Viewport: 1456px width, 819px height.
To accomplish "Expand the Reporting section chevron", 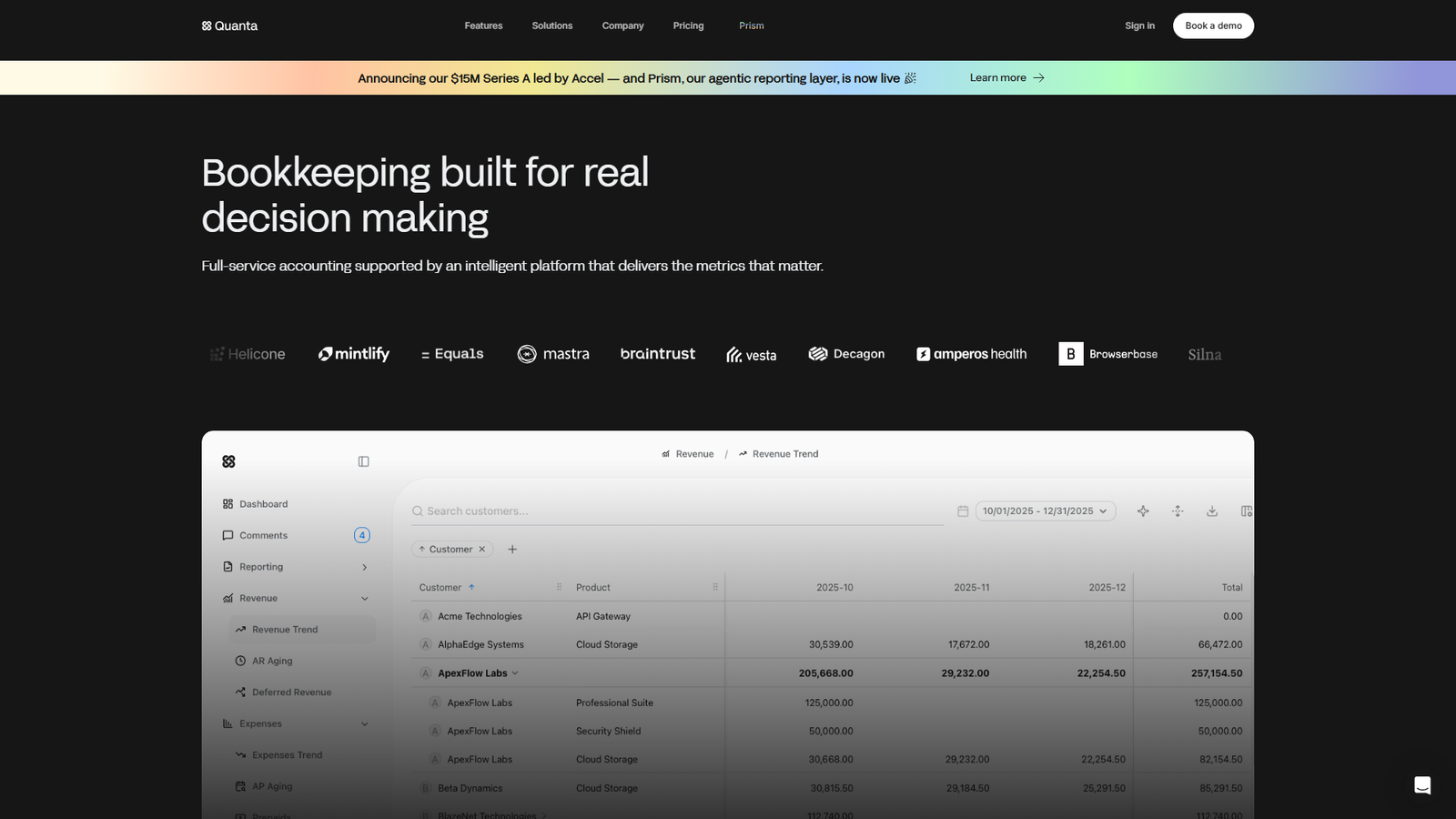I will pos(364,566).
